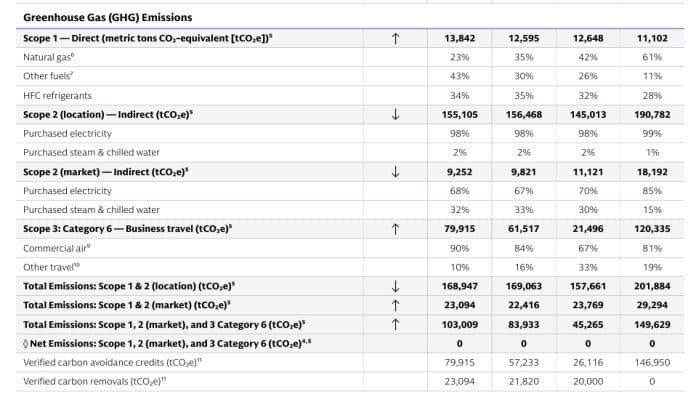The height and width of the screenshot is (402, 696).
Task: Select Verified carbon removals label
Action: click(95, 382)
